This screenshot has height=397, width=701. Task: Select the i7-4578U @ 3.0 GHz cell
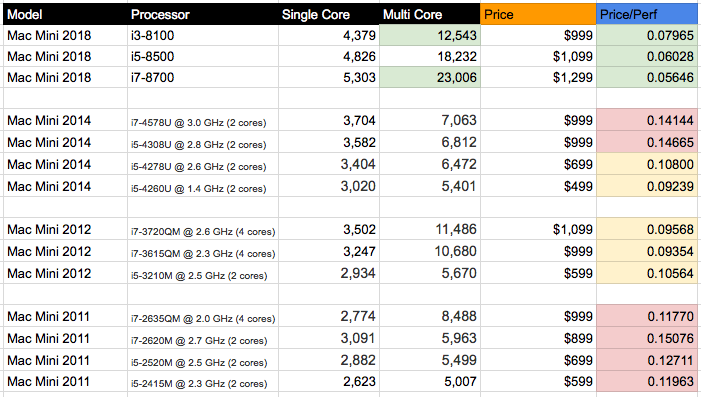[203, 120]
